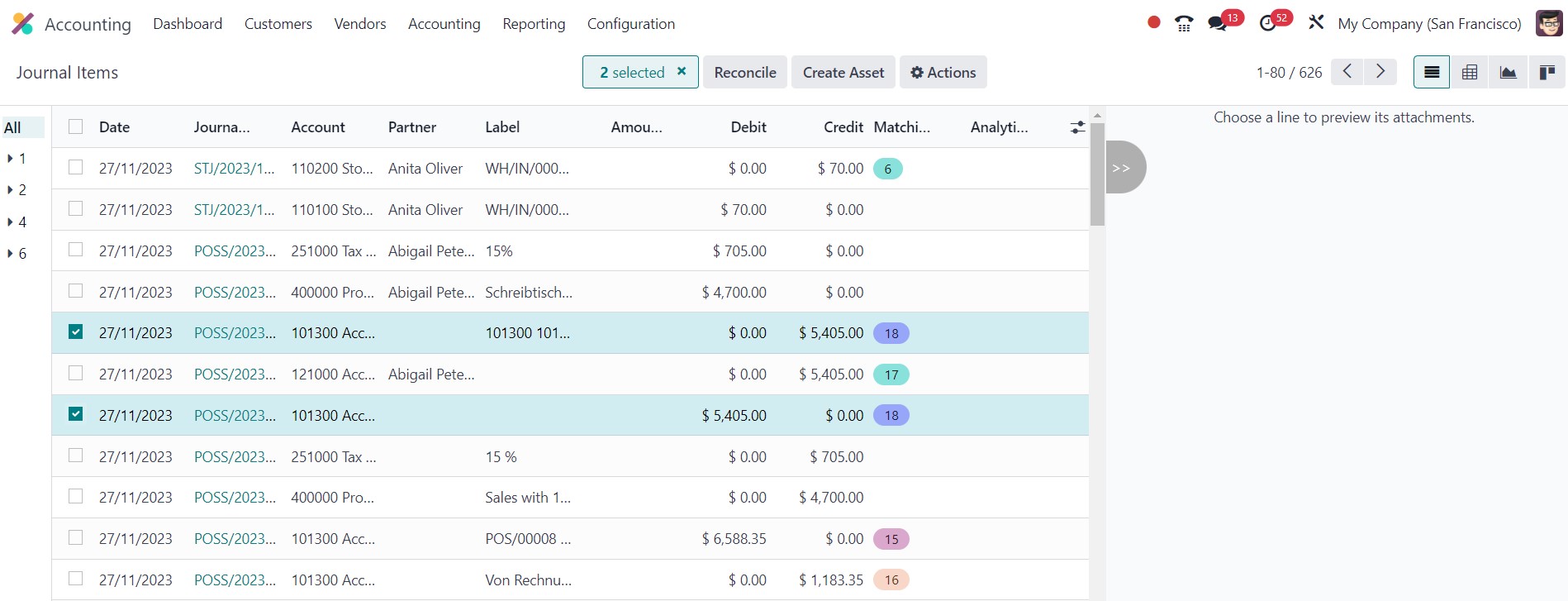Viewport: 1568px width, 601px height.
Task: Open the activities clock icon
Action: click(1268, 24)
